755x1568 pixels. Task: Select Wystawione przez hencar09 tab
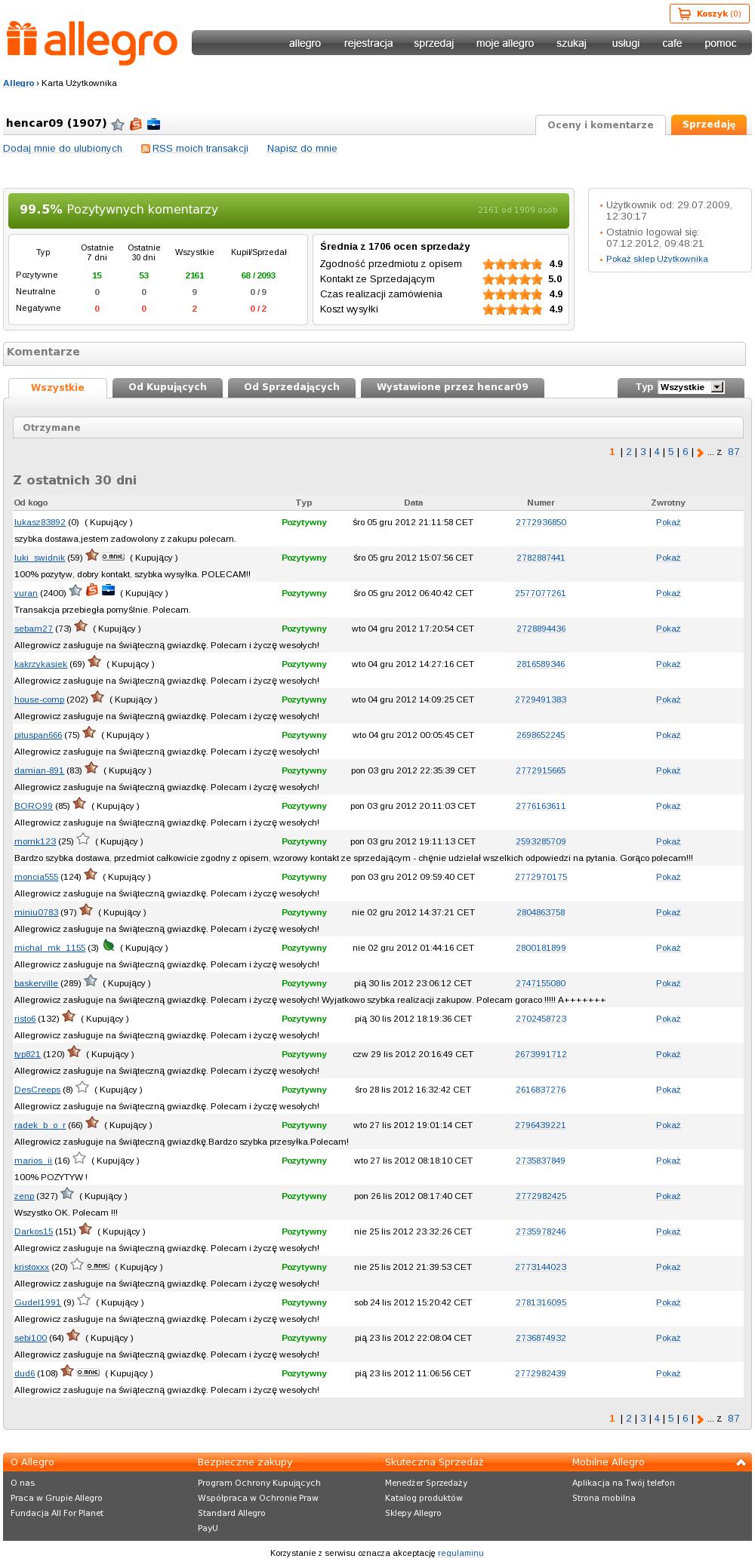click(x=452, y=387)
